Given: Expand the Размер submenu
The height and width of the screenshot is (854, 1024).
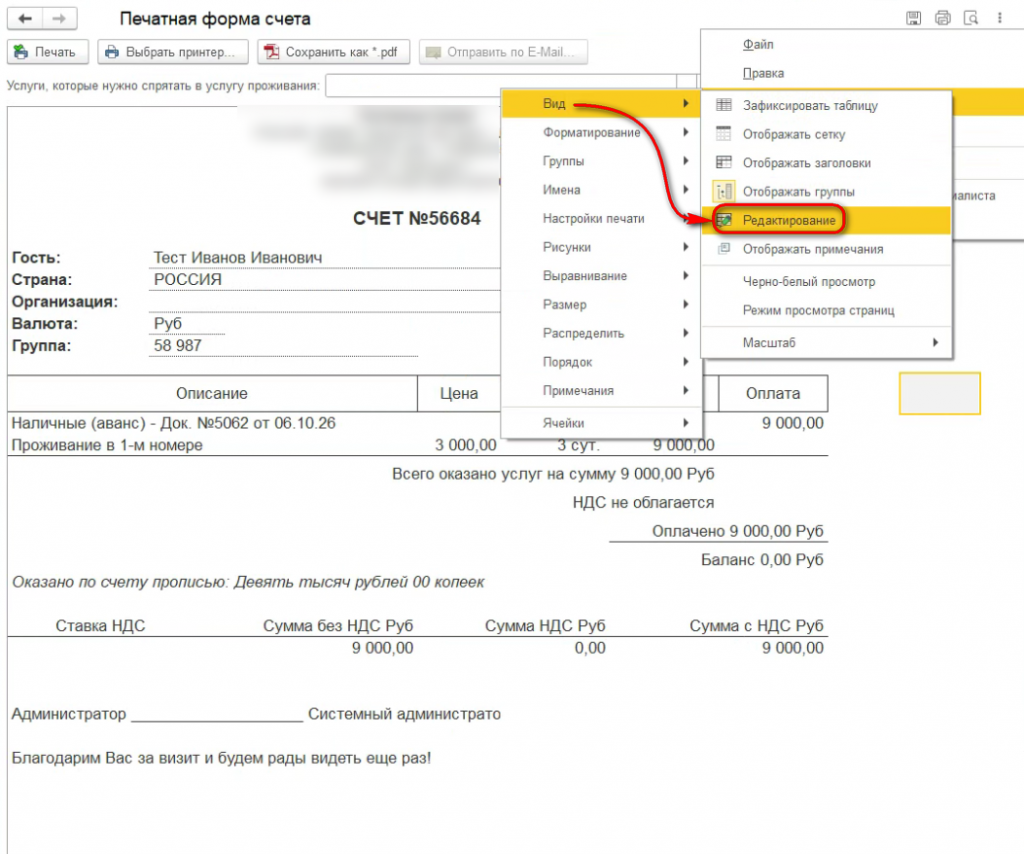Looking at the screenshot, I should click(601, 305).
